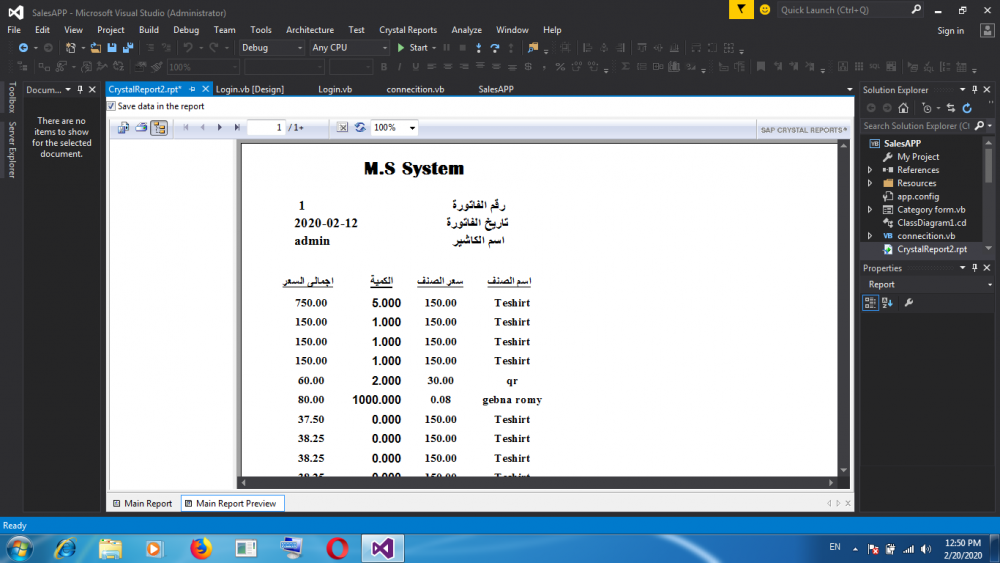The height and width of the screenshot is (563, 1000).
Task: Toggle the group tree panel button
Action: [x=159, y=128]
